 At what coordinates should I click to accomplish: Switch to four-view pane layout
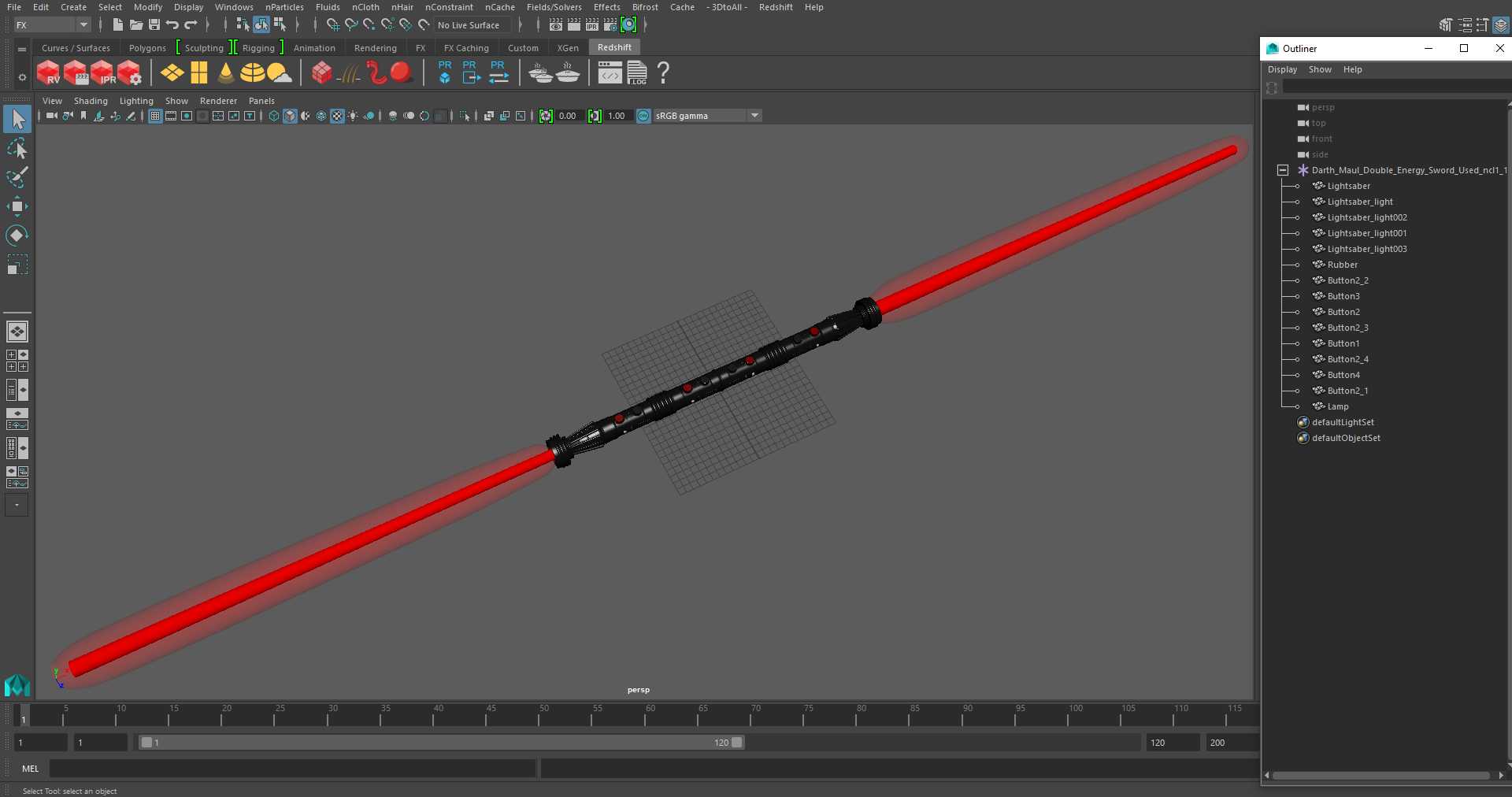tap(17, 361)
